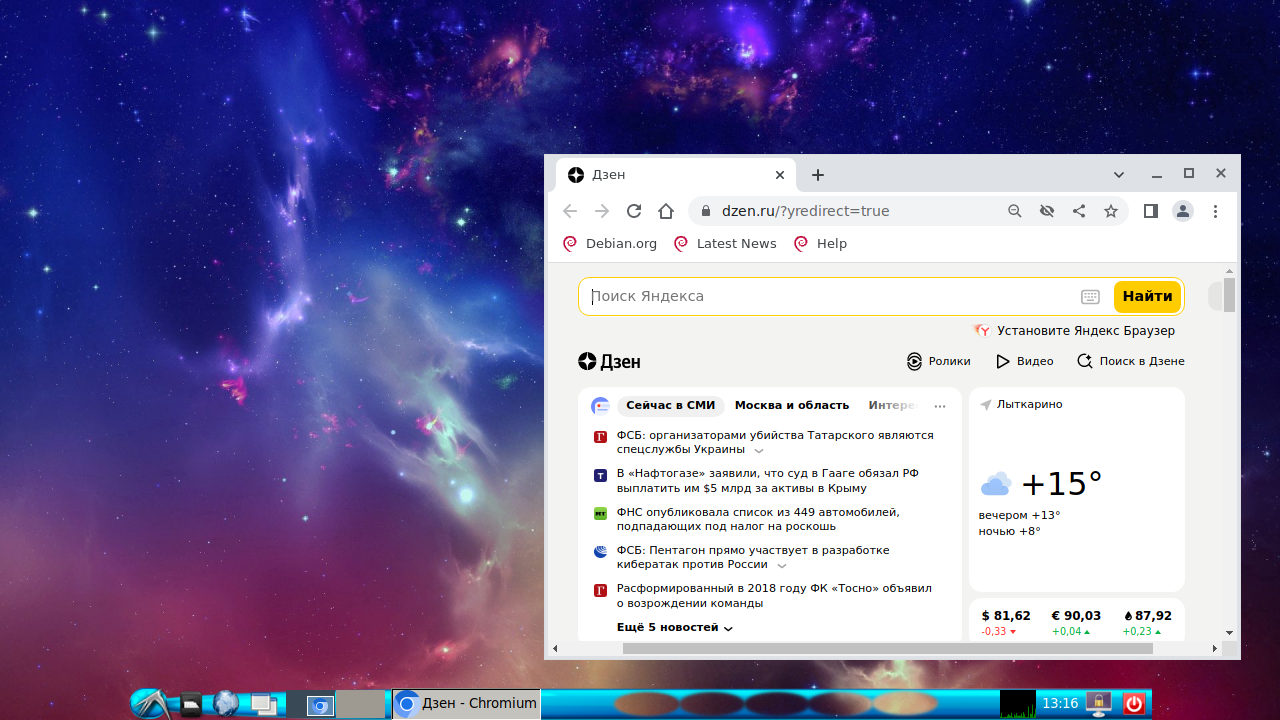Bookmark this tab with the star
Viewport: 1280px width, 720px height.
(x=1111, y=211)
